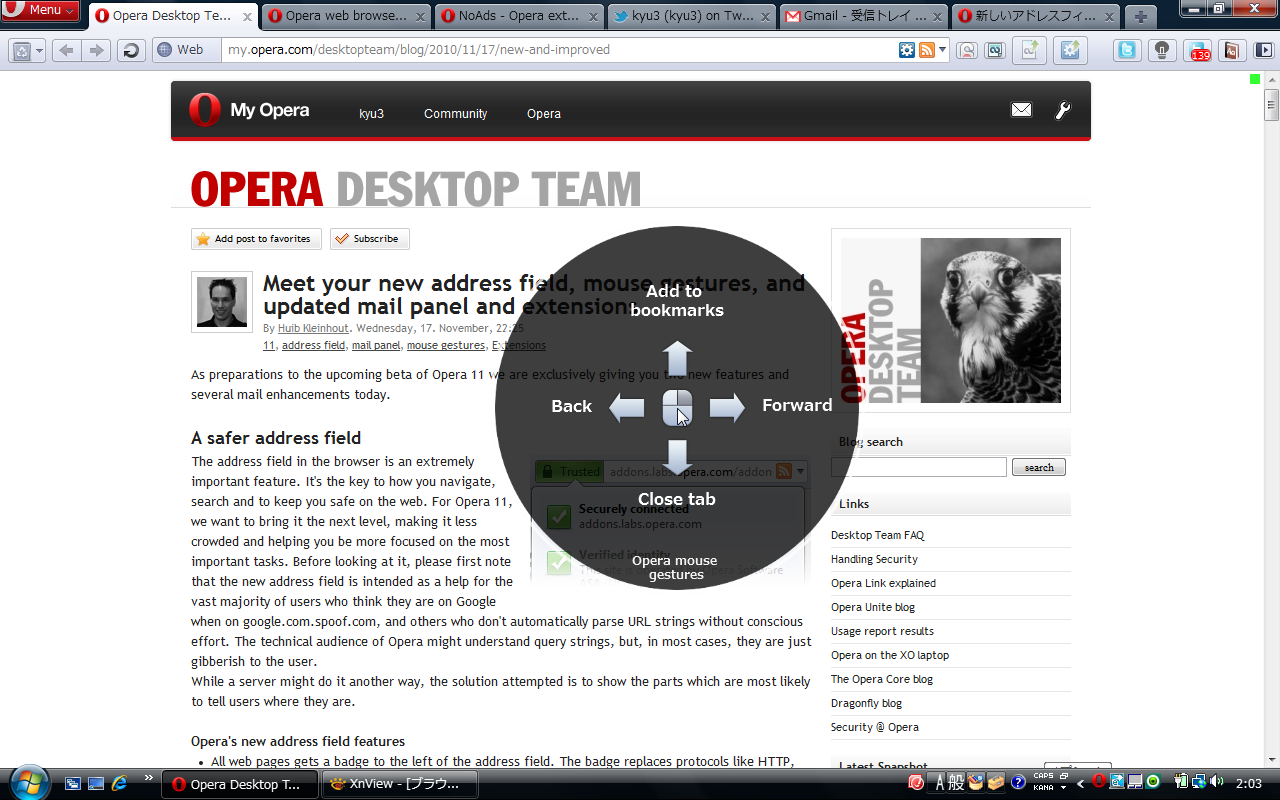1280x800 pixels.
Task: Open the Desktop Team FAQ link
Action: coord(877,535)
